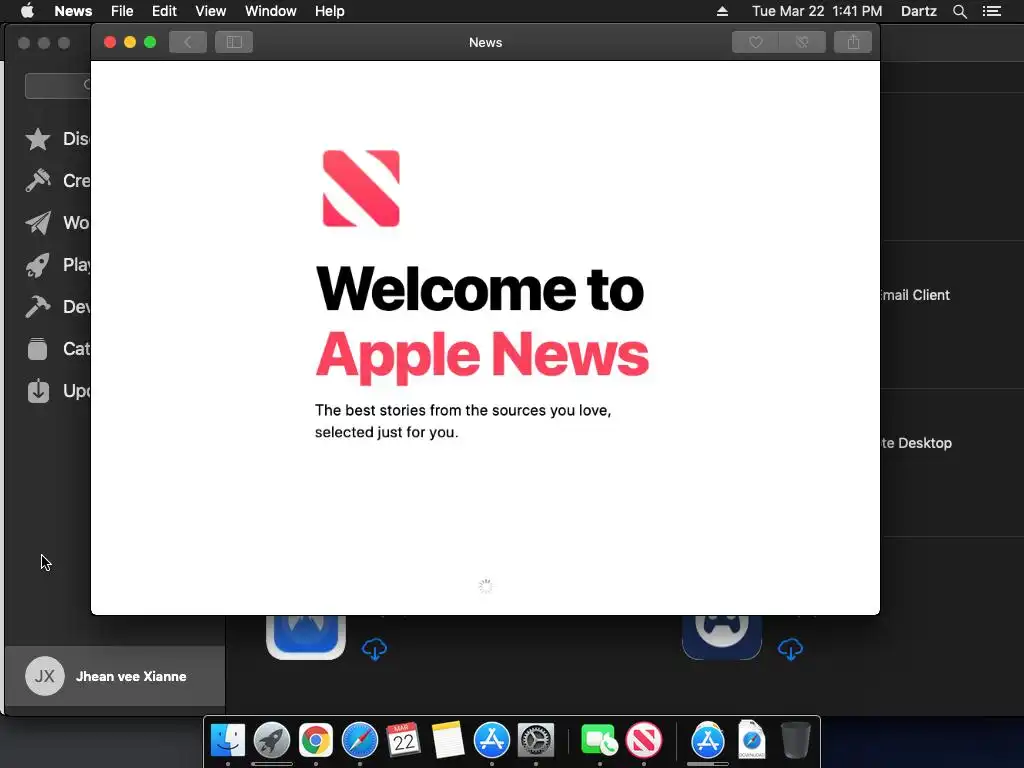
Task: Click the broken-heart Dislike button
Action: (x=803, y=42)
